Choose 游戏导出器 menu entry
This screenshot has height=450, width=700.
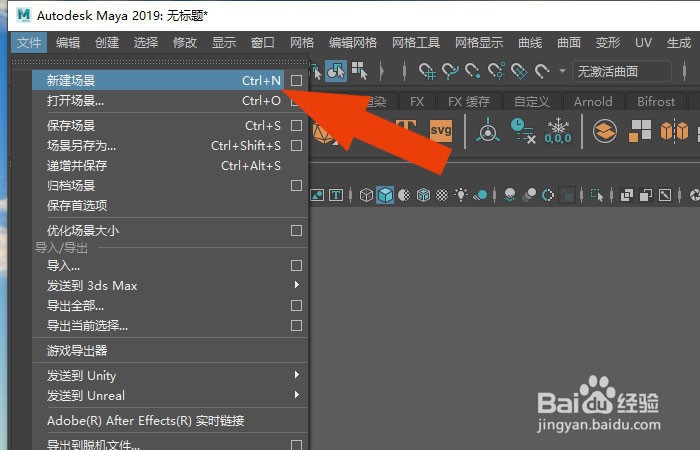point(170,350)
